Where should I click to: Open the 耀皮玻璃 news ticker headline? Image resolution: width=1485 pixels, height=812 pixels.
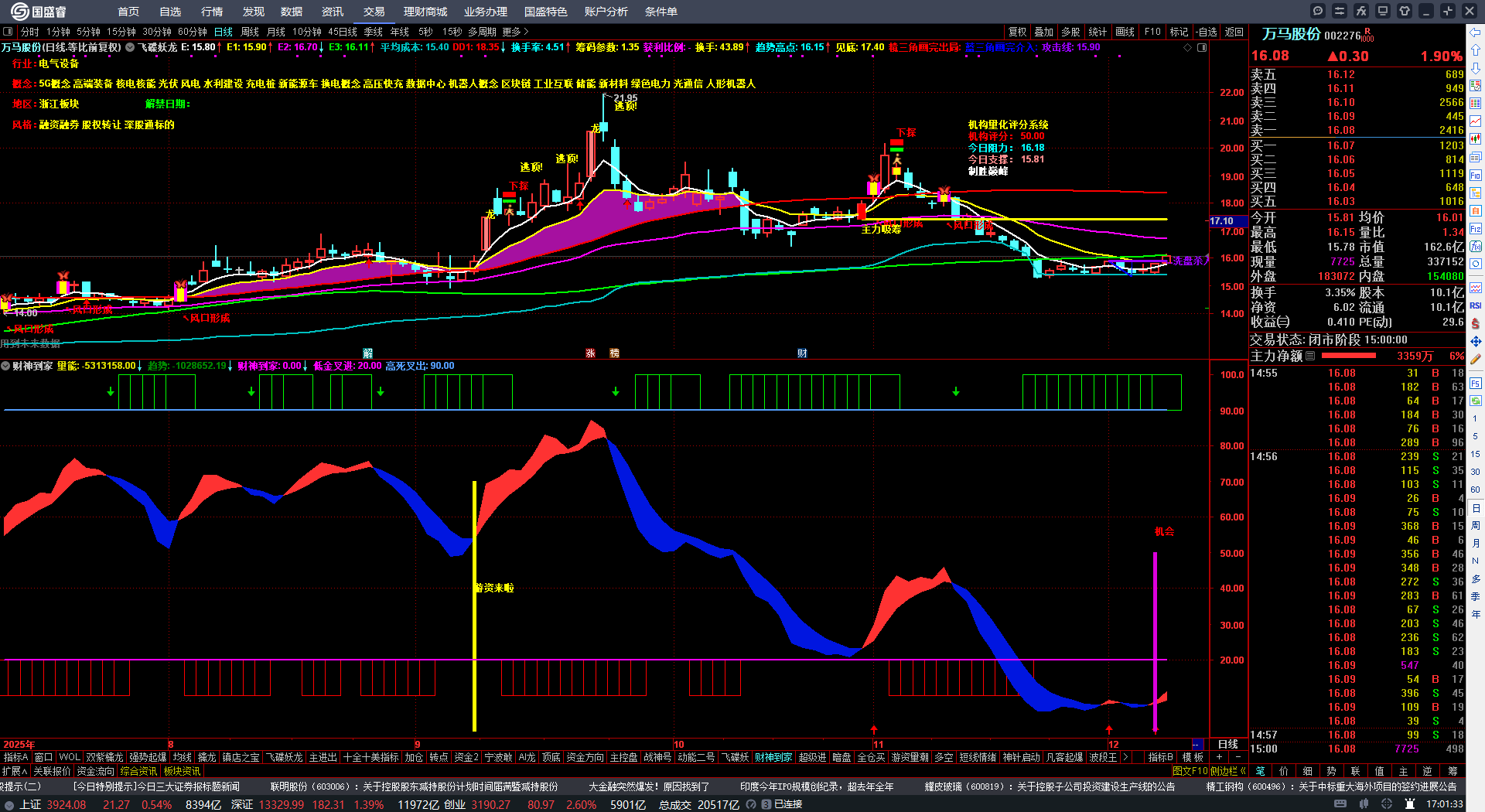point(1050,786)
